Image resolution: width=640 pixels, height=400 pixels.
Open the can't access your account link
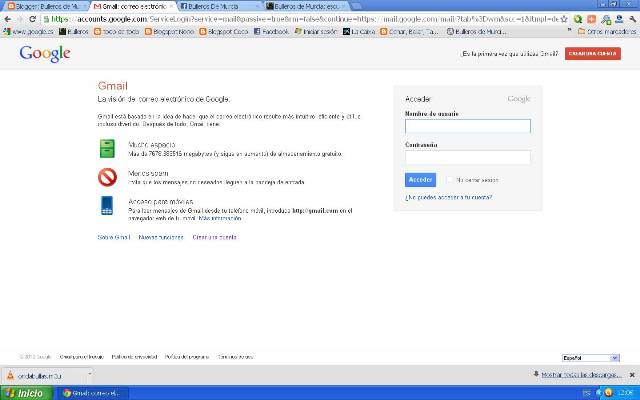click(449, 197)
